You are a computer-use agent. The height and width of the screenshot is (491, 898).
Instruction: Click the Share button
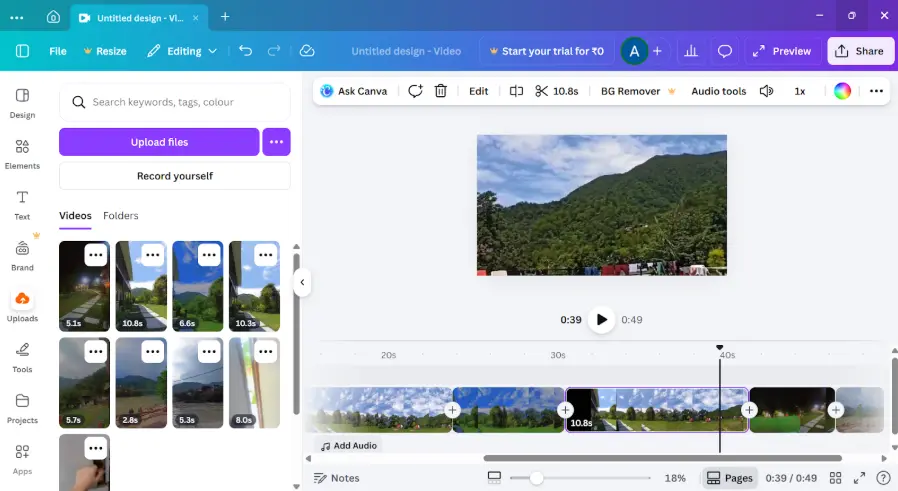coord(860,51)
